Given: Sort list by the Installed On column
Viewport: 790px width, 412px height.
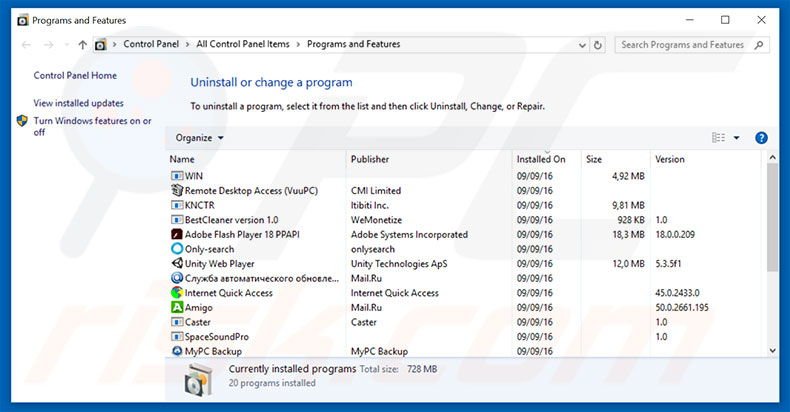Looking at the screenshot, I should tap(540, 159).
